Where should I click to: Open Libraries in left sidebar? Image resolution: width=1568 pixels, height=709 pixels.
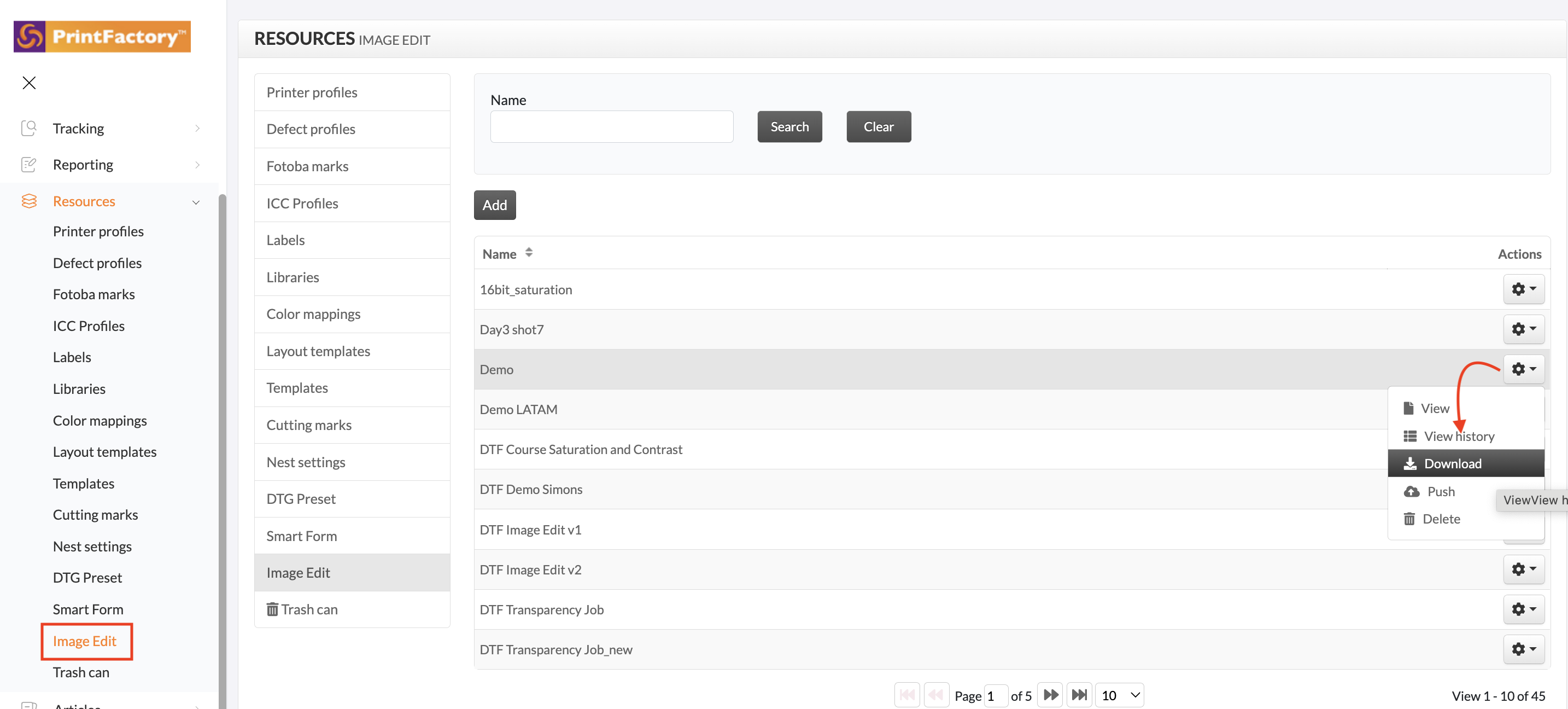point(79,388)
